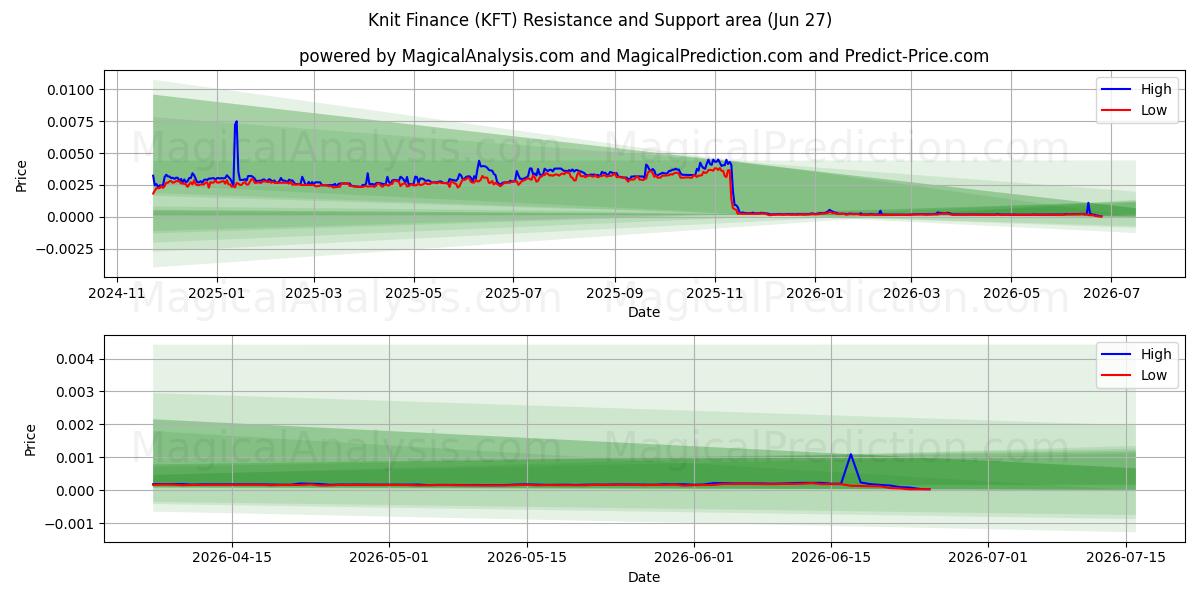The height and width of the screenshot is (600, 1200).
Task: Click the January 2025 price spike peak
Action: (236, 122)
